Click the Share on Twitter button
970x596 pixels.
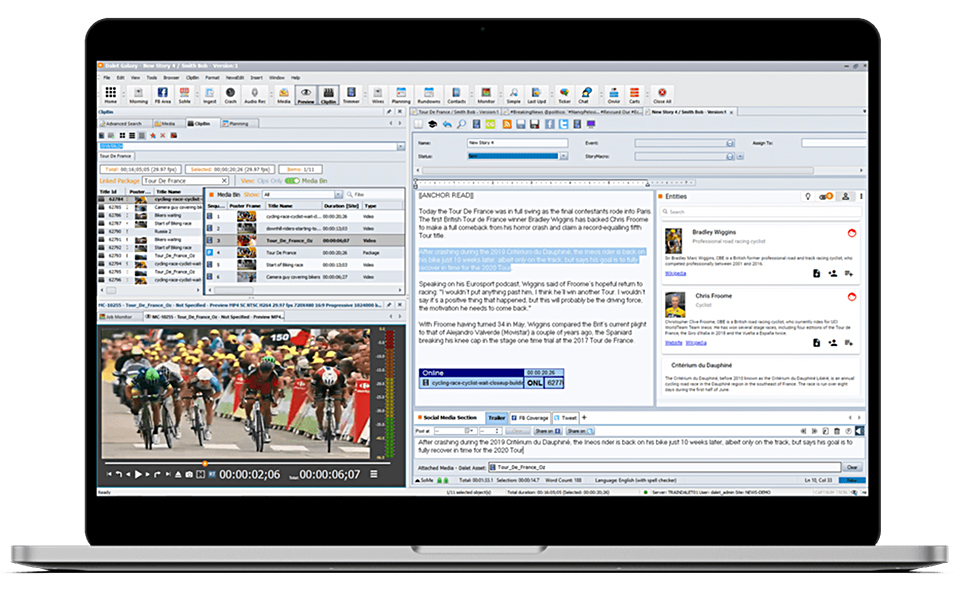(x=580, y=431)
